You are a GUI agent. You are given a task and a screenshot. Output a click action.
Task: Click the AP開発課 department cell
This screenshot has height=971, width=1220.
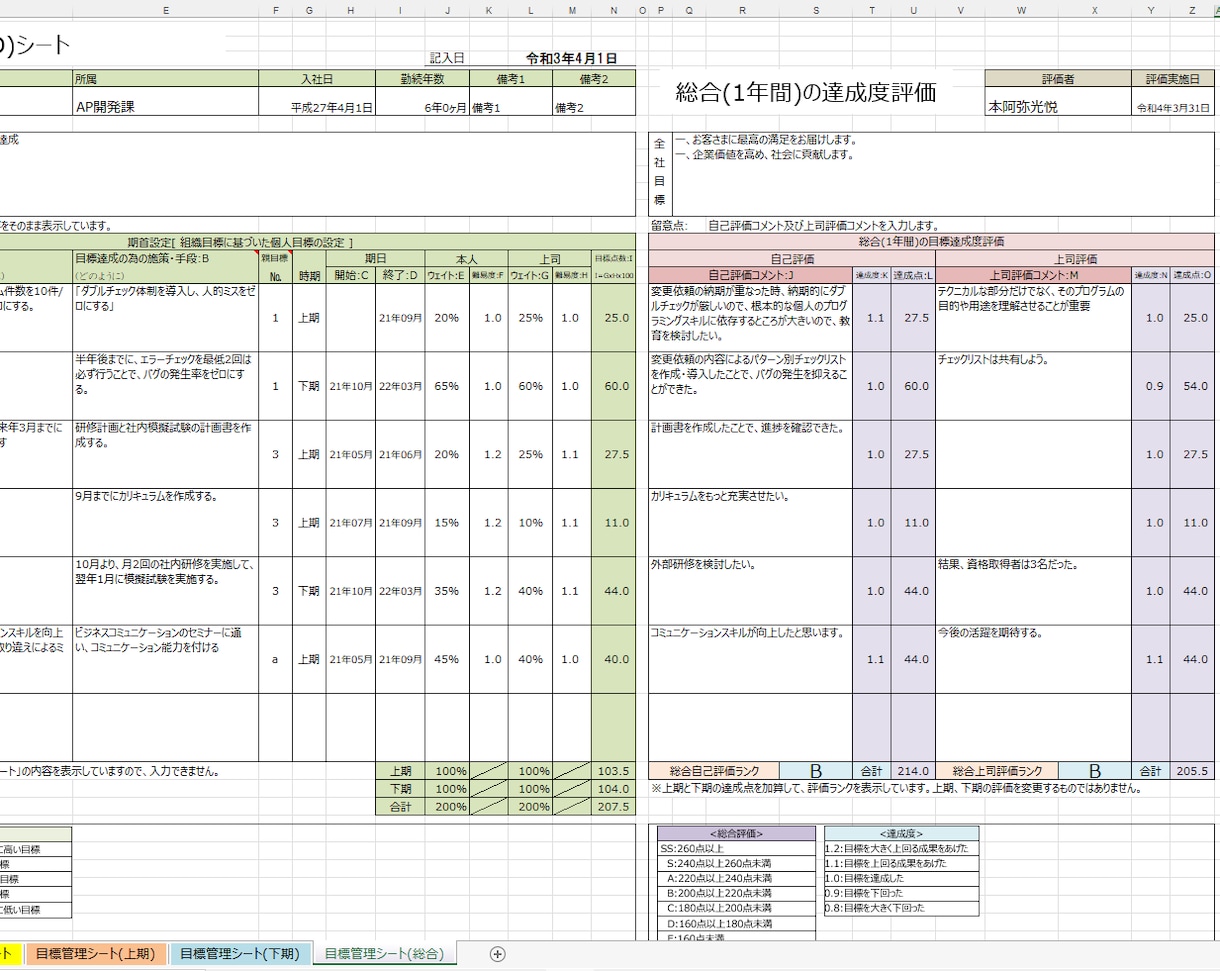coord(165,107)
